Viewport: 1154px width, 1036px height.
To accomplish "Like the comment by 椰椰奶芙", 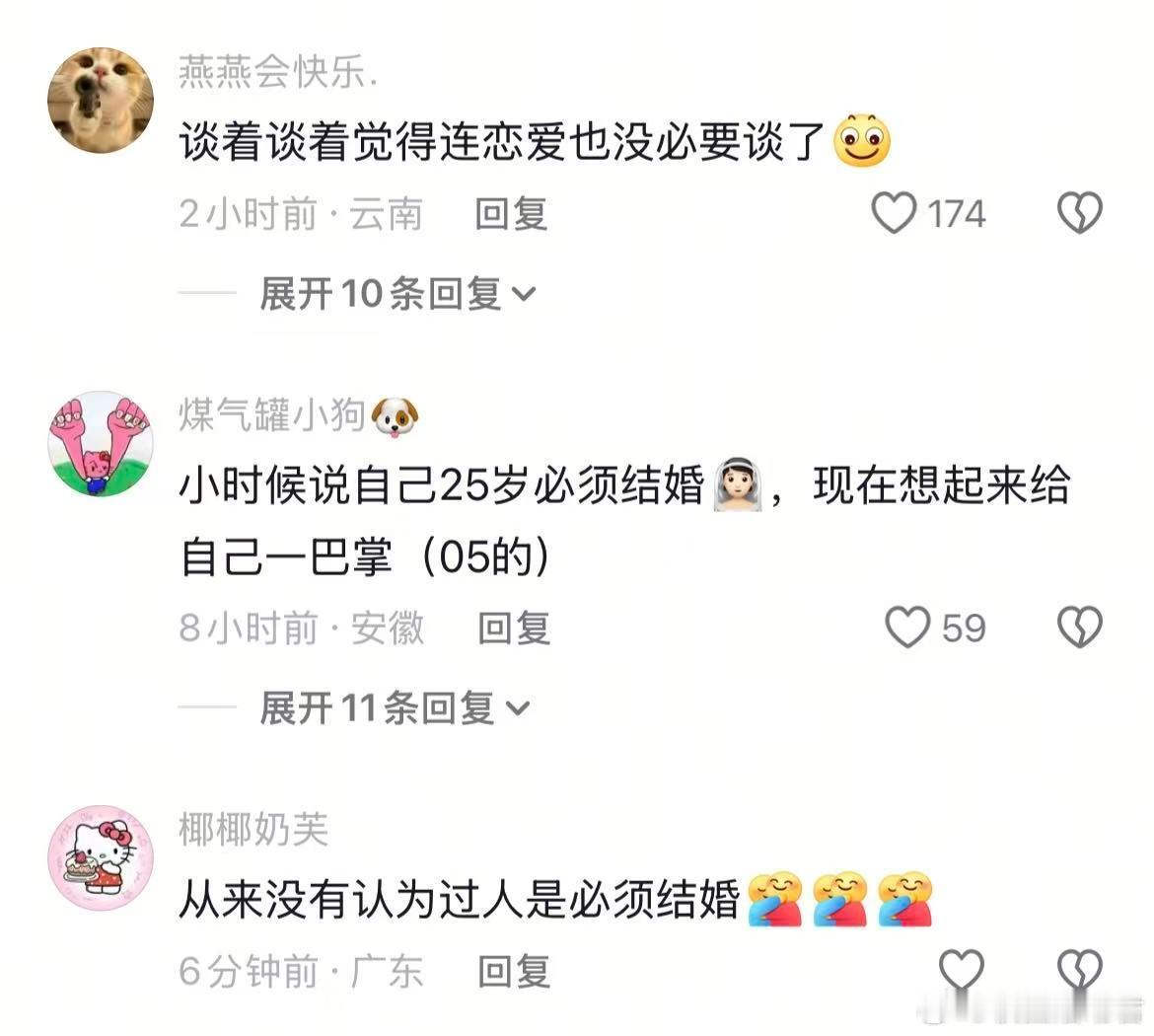I will click(x=962, y=970).
